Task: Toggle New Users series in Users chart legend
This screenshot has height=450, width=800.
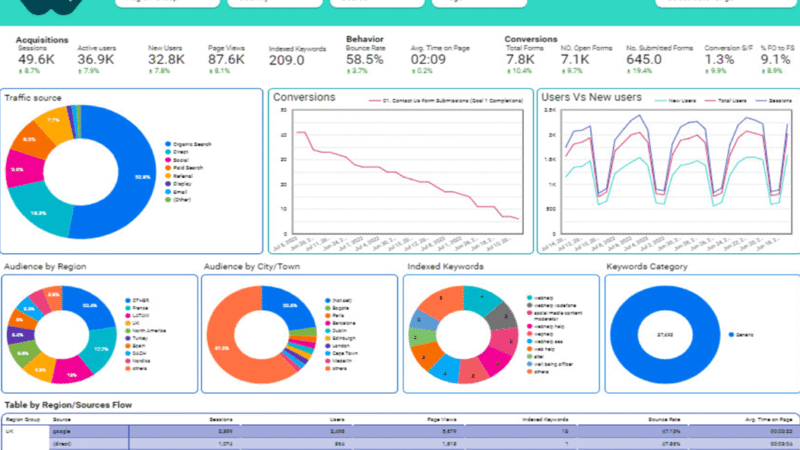Action: point(679,100)
